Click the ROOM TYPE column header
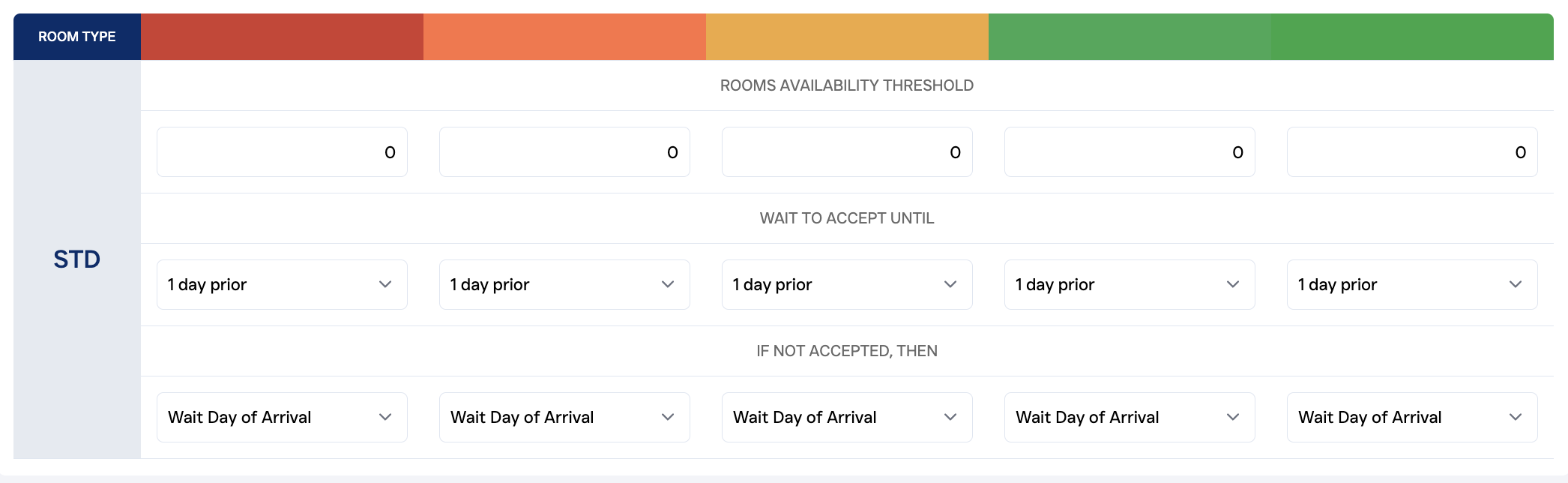 tap(77, 37)
